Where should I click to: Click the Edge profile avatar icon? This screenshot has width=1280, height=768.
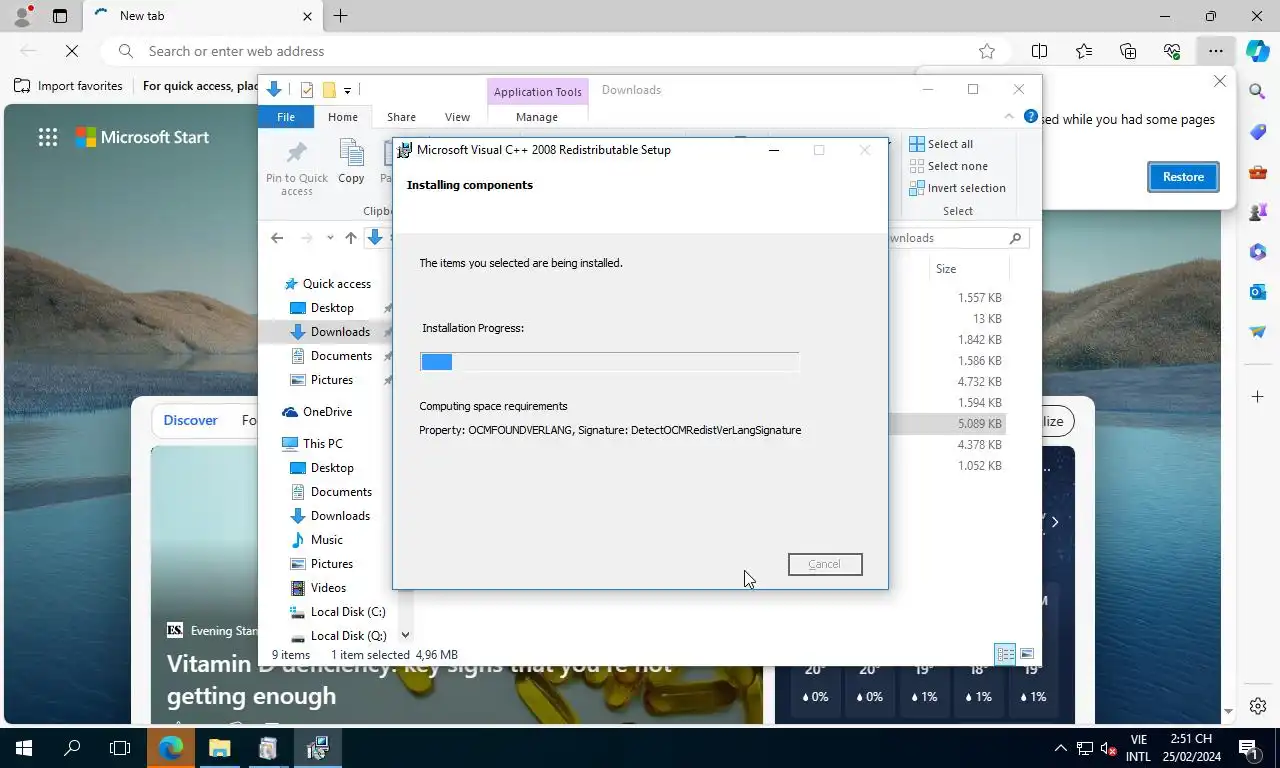pos(22,15)
